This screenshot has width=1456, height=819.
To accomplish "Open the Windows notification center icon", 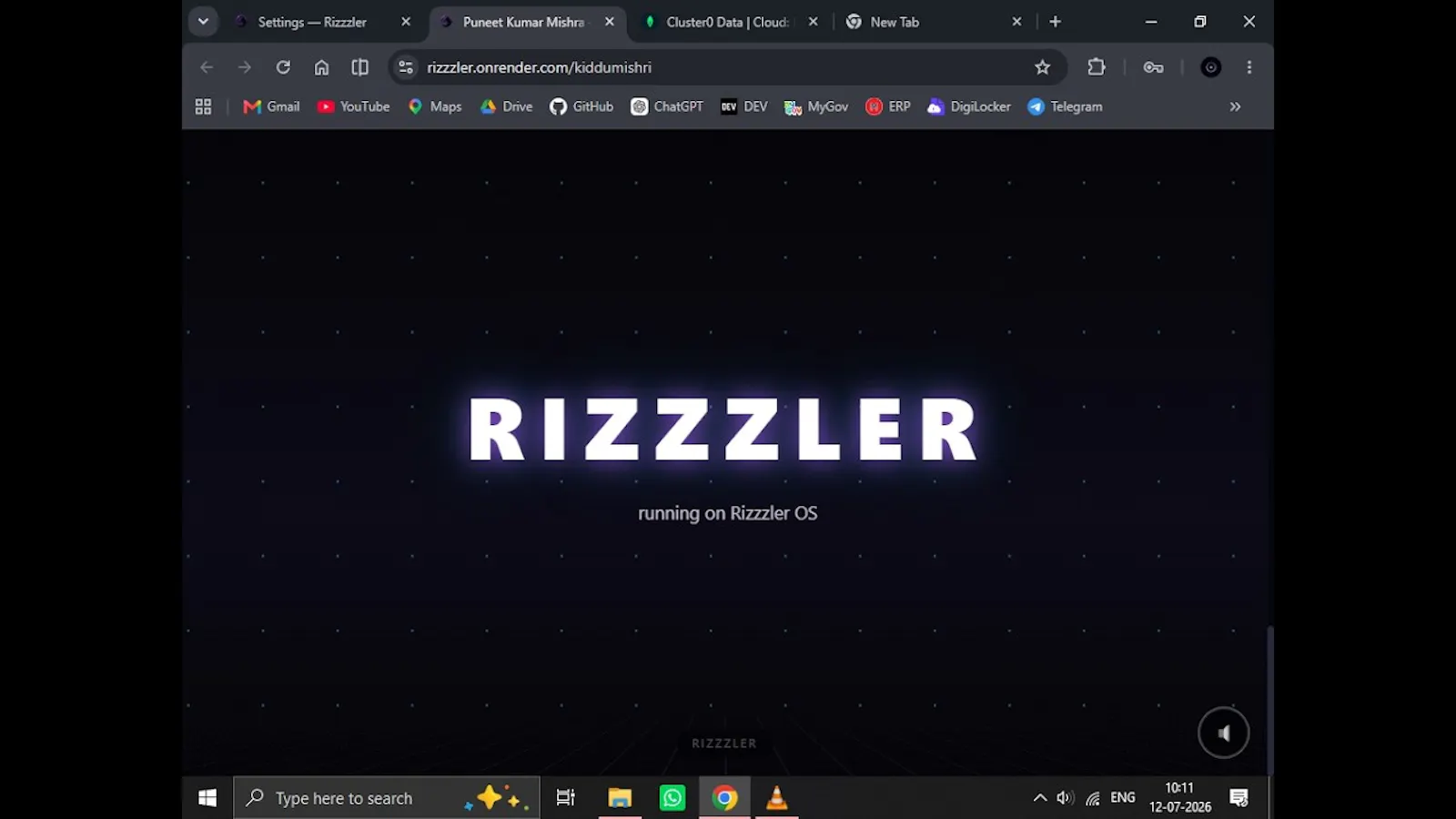I will [x=1239, y=798].
